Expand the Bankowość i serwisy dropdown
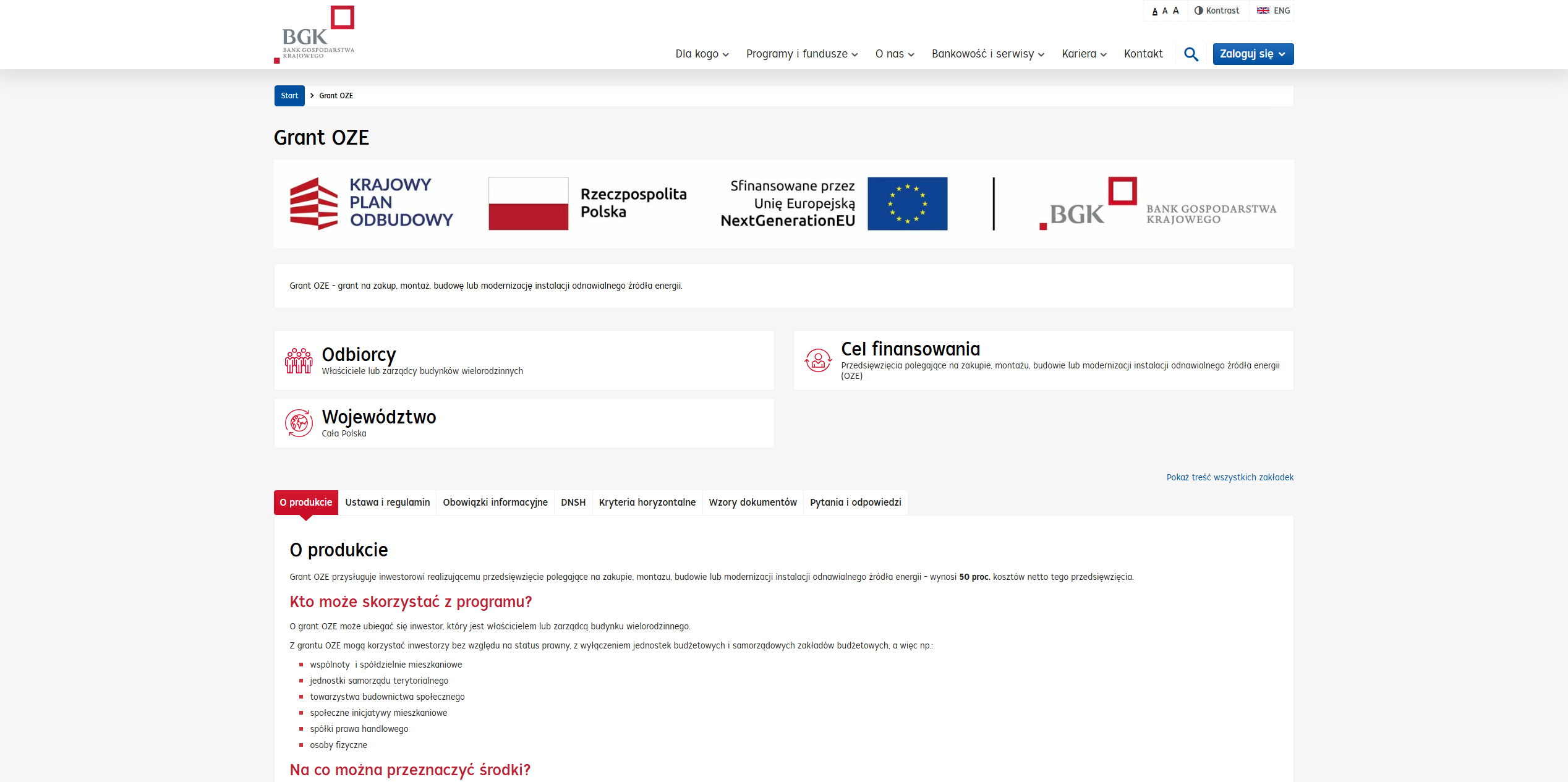 point(987,54)
